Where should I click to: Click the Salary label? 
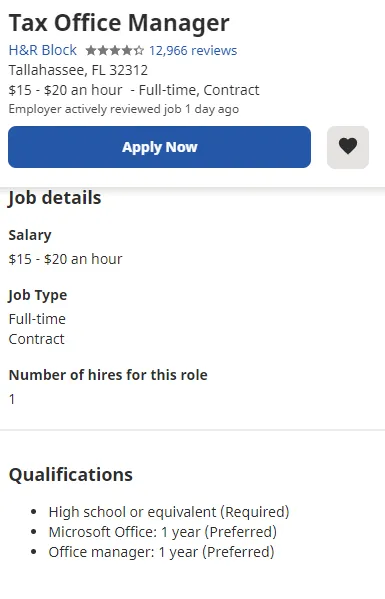pyautogui.click(x=30, y=235)
